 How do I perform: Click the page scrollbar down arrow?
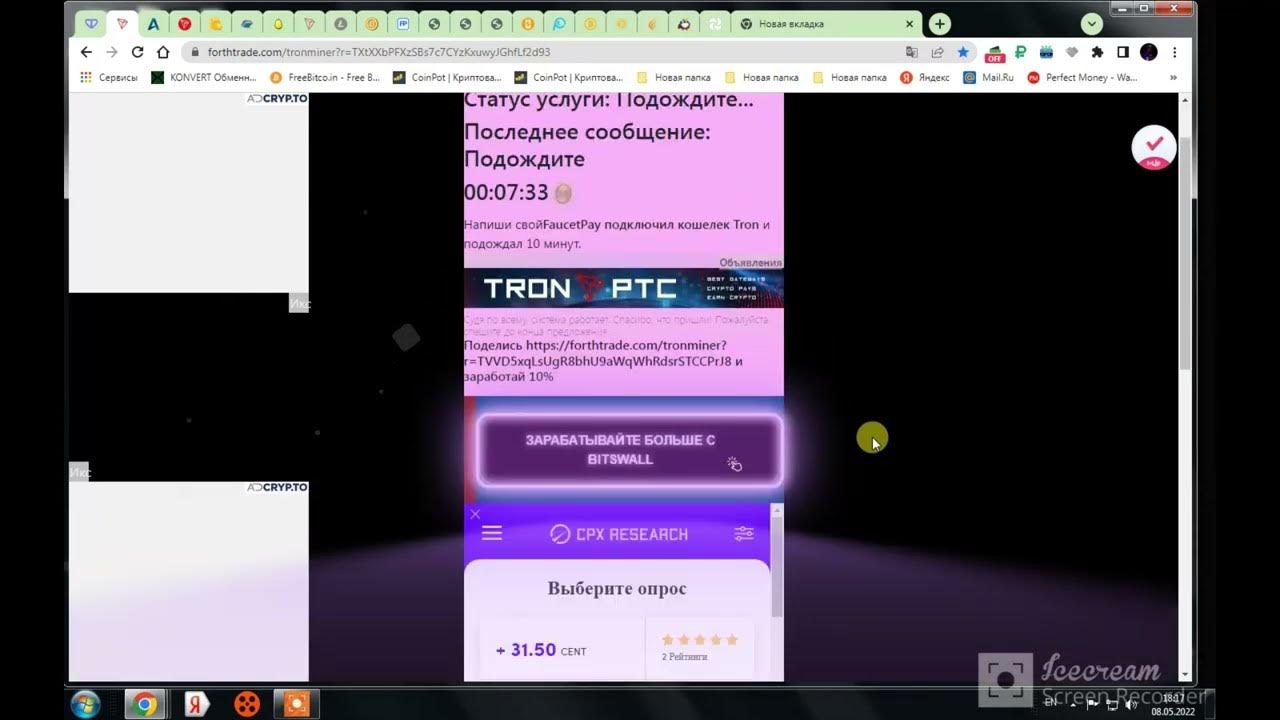click(x=1186, y=676)
